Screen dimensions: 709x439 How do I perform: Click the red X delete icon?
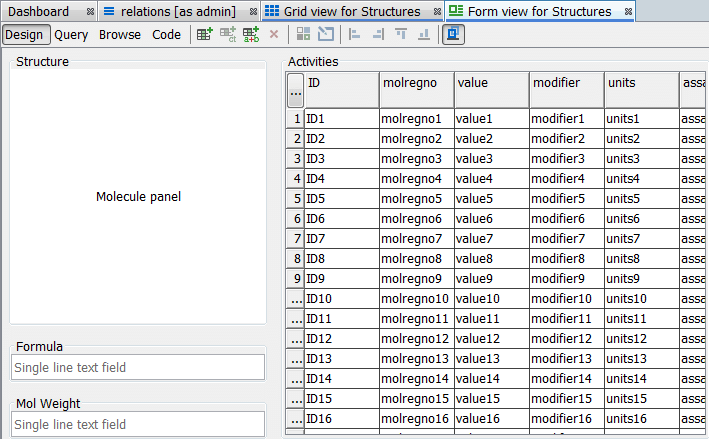(x=275, y=34)
